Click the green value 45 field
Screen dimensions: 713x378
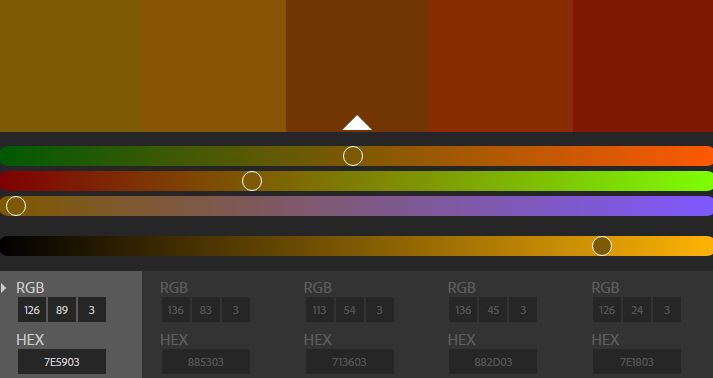493,310
